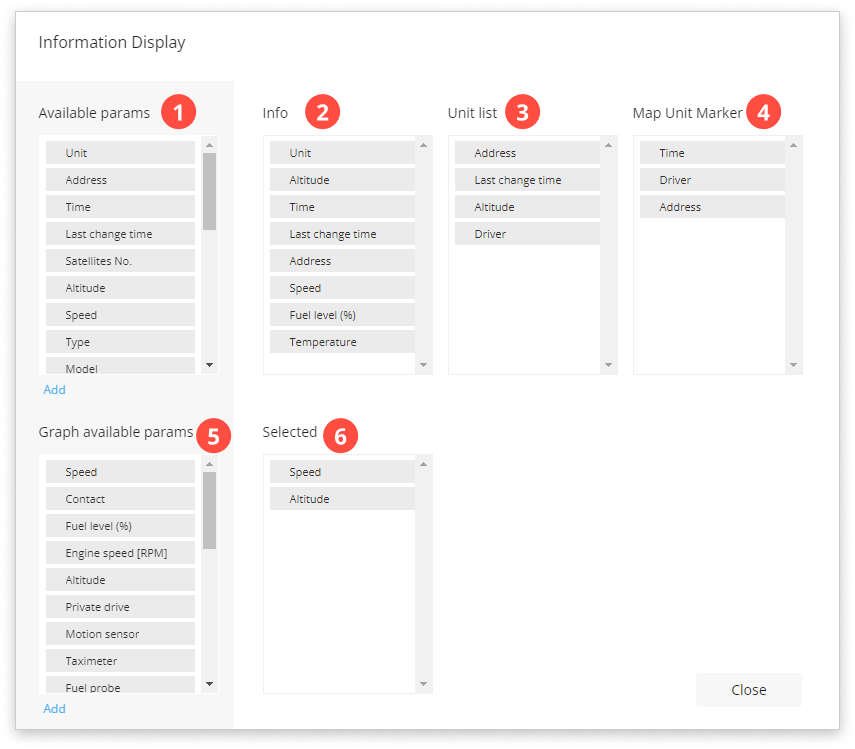The image size is (855, 749).
Task: Click Add link under Available params
Action: click(55, 390)
